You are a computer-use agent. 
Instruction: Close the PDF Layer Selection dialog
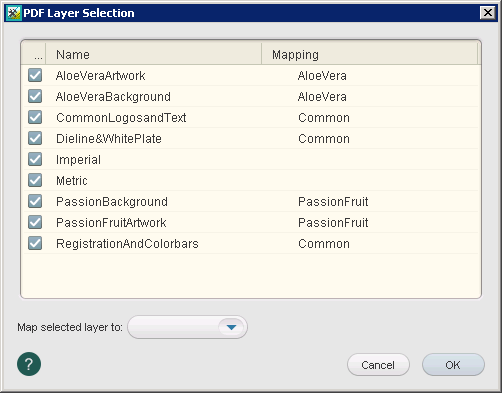[x=488, y=13]
